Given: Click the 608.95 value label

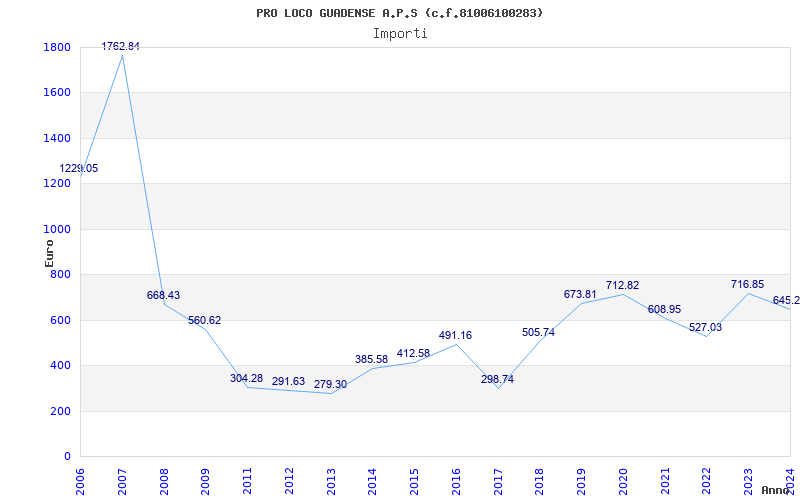Looking at the screenshot, I should click(664, 309).
